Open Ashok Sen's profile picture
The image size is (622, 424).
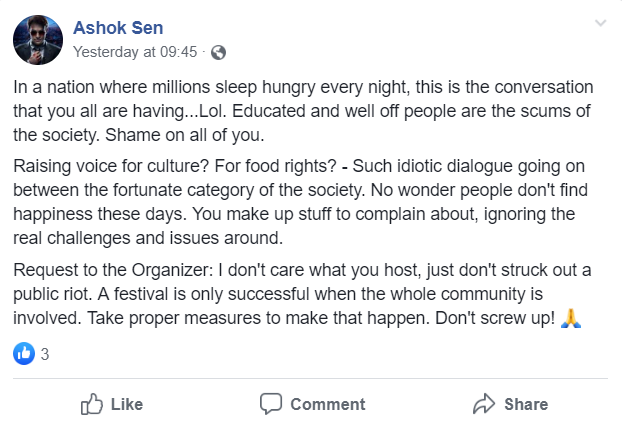38,39
